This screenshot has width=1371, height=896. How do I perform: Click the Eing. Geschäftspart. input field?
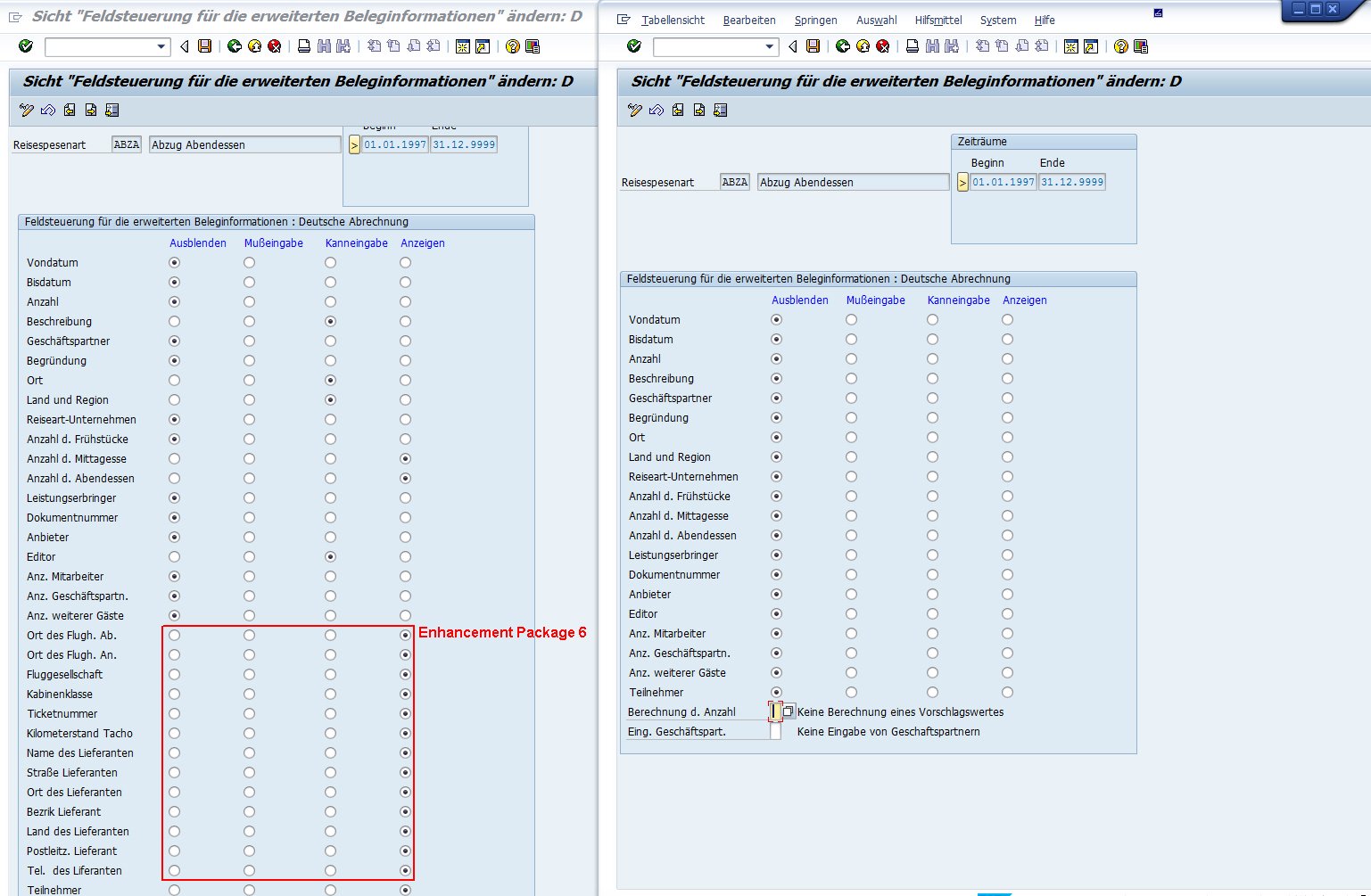tap(776, 732)
